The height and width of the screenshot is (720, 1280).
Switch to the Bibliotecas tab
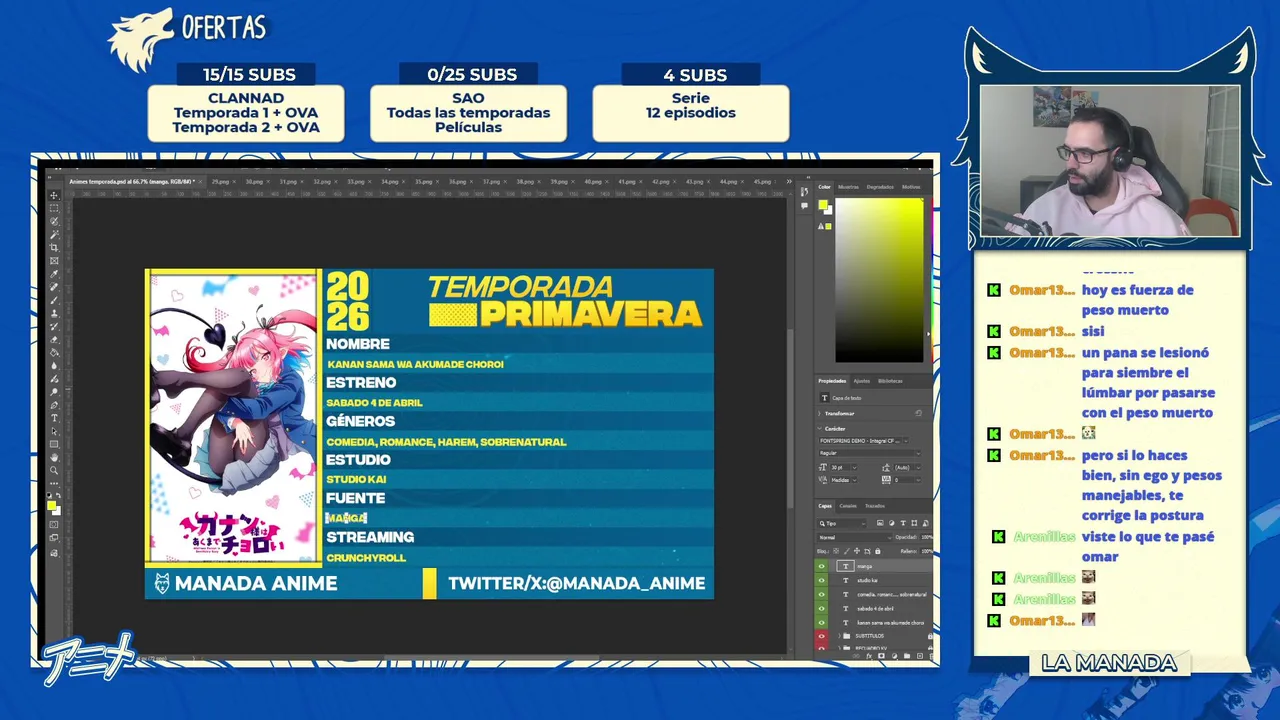point(890,381)
